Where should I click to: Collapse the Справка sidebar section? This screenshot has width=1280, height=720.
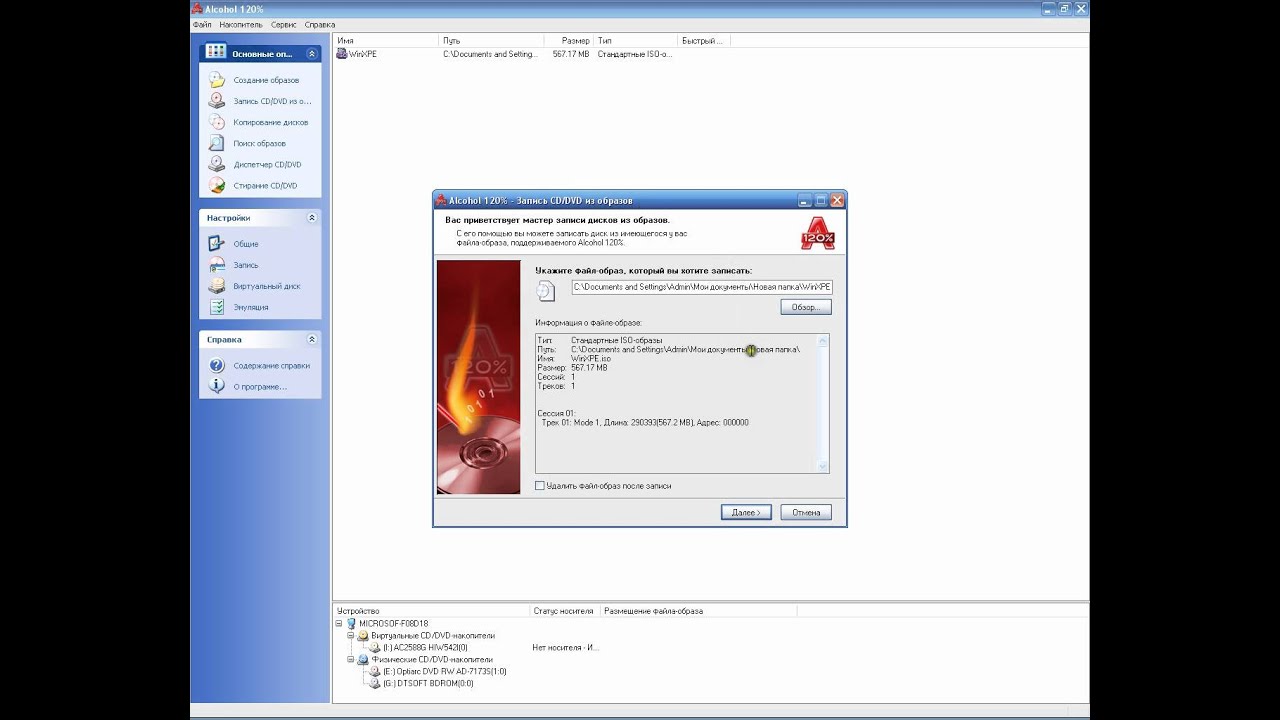(x=311, y=339)
